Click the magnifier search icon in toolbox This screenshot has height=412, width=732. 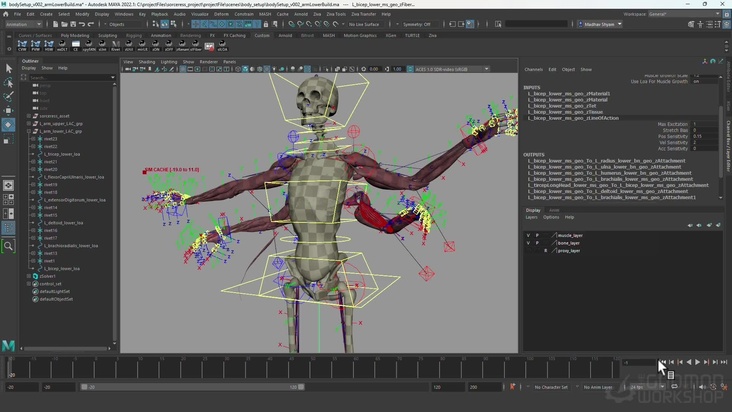pos(8,246)
